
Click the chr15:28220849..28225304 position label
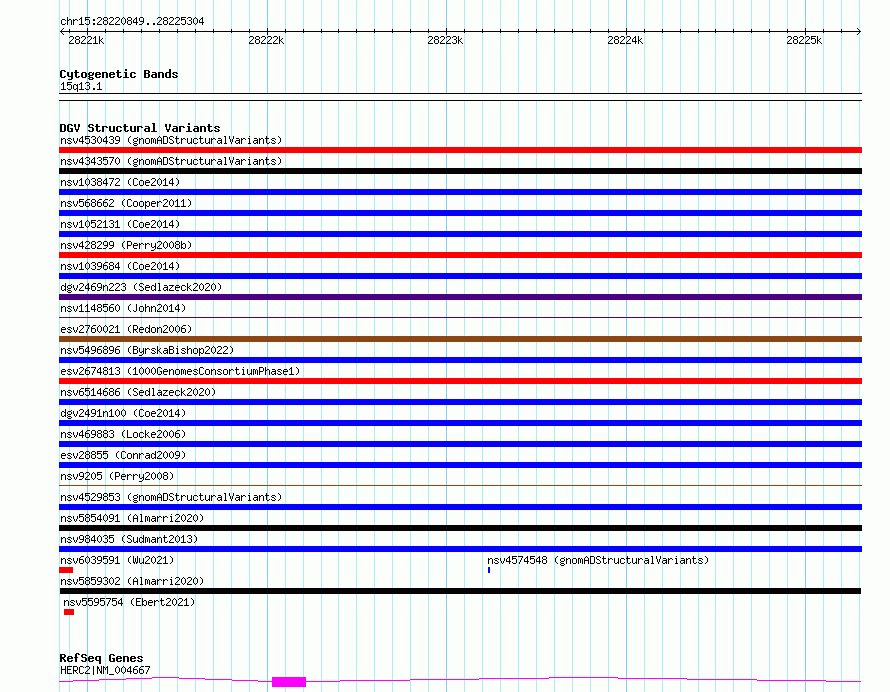click(132, 21)
